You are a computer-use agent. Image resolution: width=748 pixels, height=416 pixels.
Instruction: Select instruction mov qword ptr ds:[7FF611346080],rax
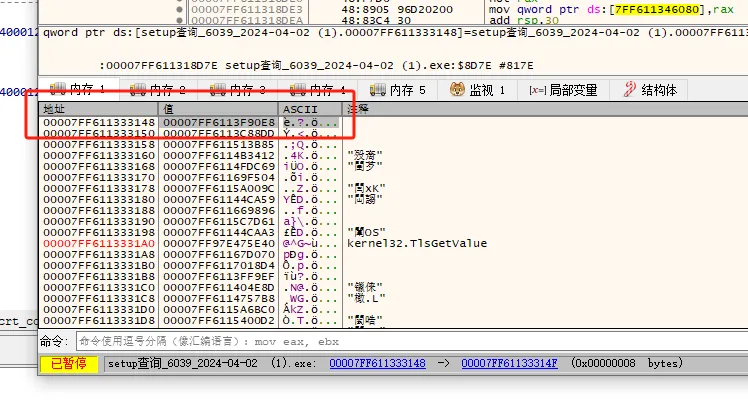(x=611, y=9)
